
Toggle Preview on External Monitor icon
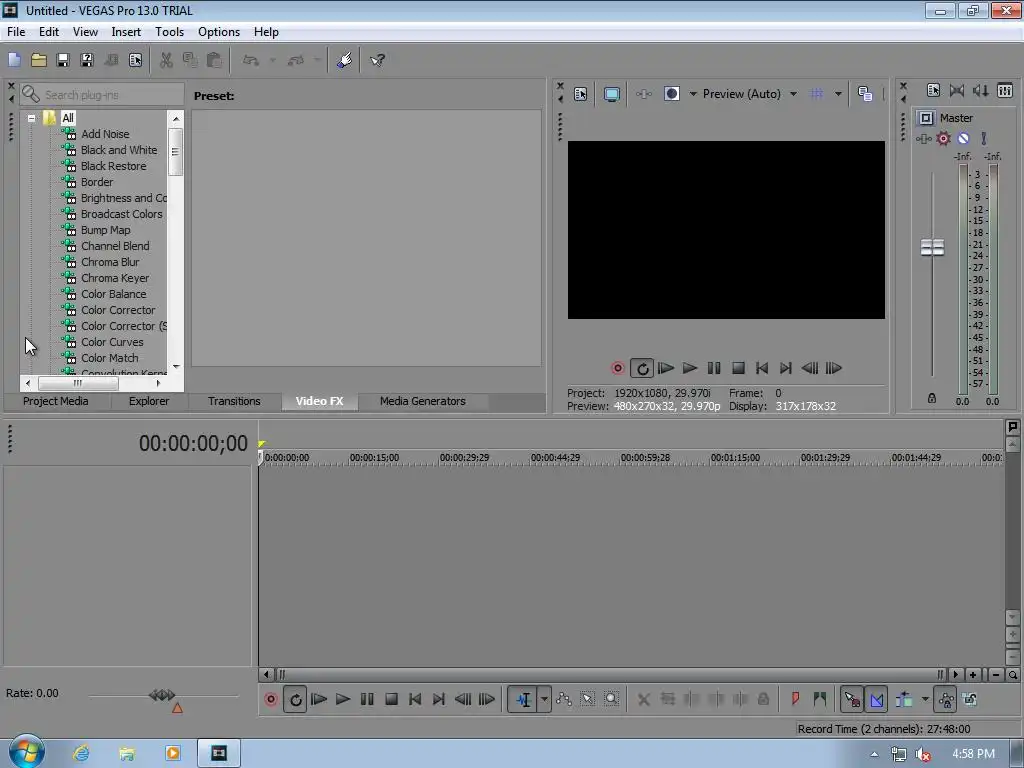coord(611,94)
